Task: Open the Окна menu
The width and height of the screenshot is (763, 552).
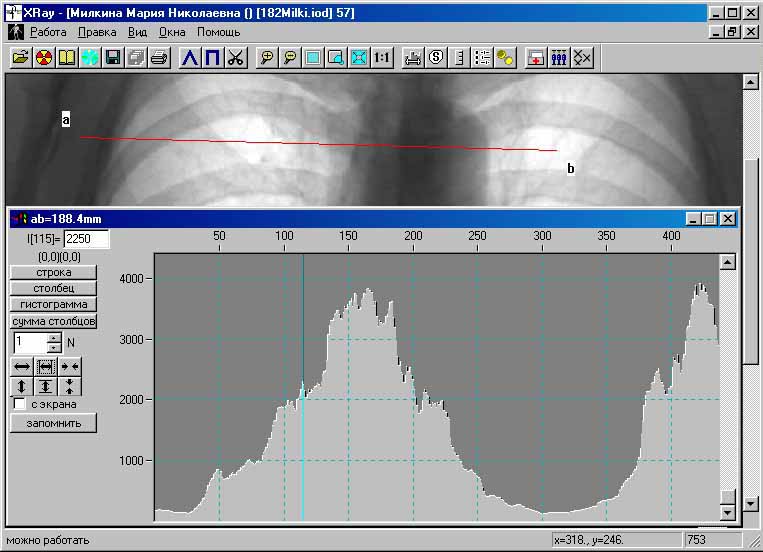Action: coord(172,32)
